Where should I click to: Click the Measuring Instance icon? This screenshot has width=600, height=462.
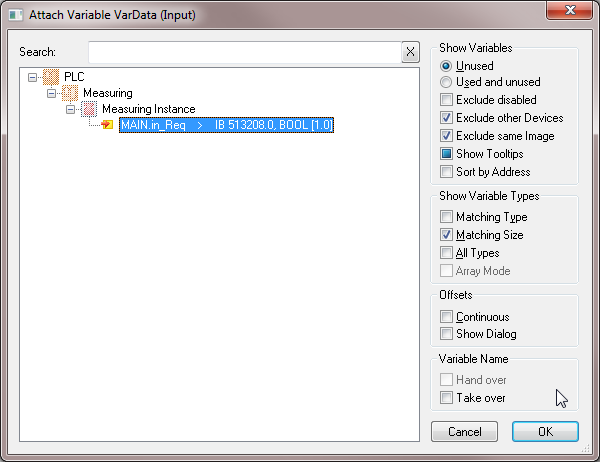(89, 109)
